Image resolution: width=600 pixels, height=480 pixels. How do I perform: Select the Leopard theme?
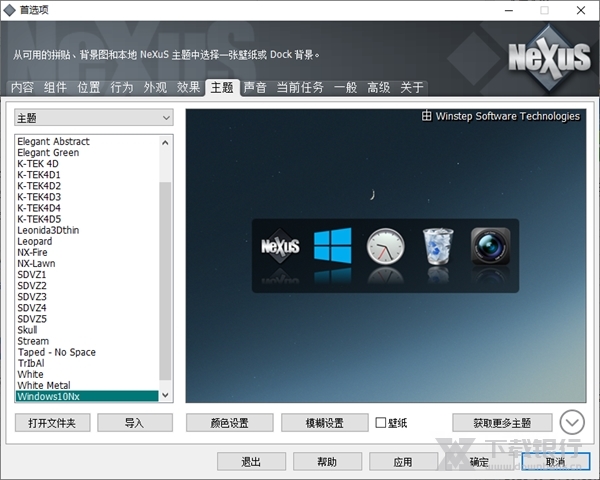87,241
